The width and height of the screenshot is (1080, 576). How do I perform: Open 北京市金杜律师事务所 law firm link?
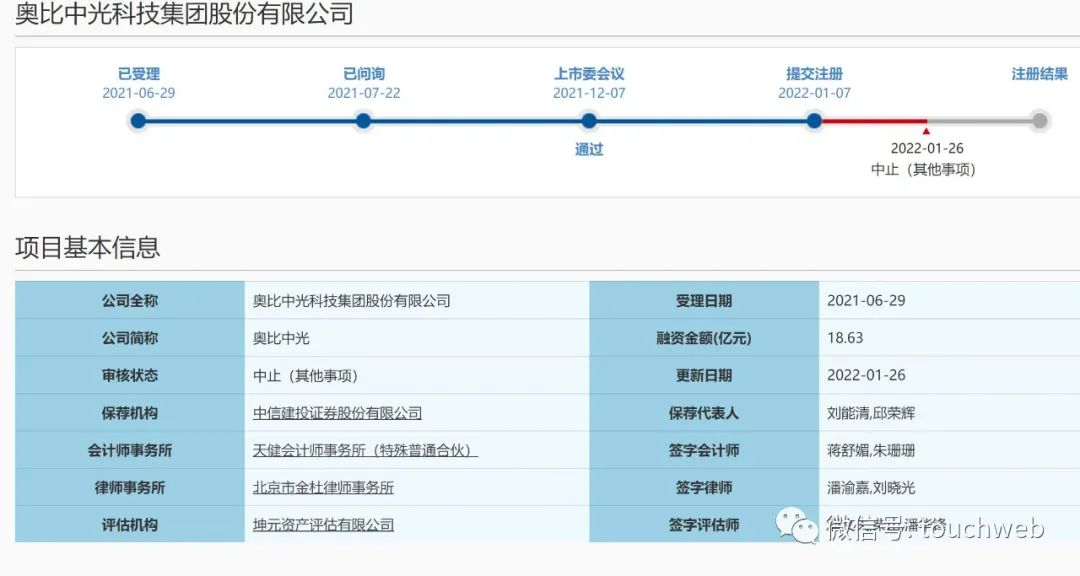point(323,487)
